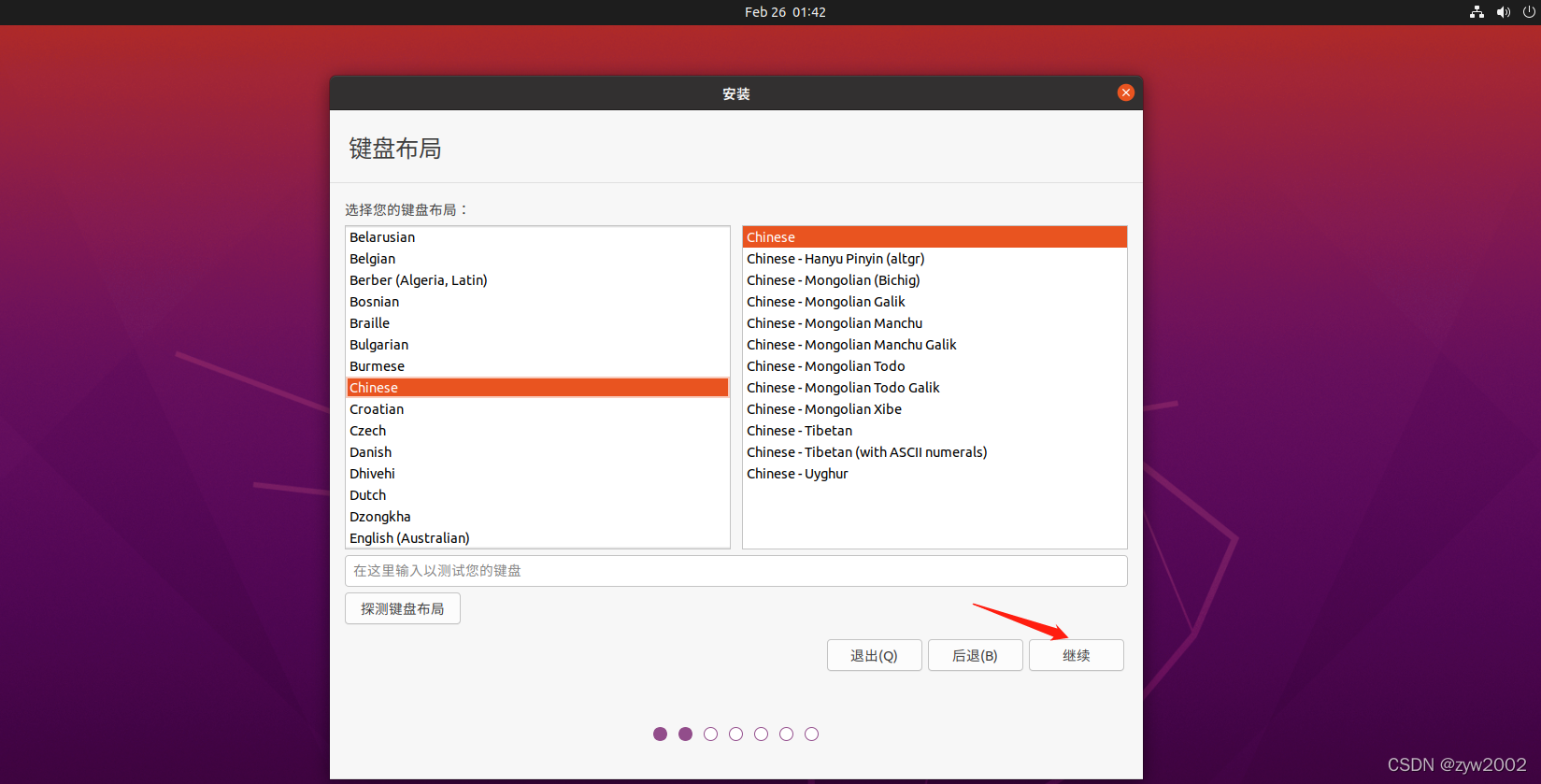Select Chinese - Tibetan (with ASCII numerals)
Viewport: 1541px width, 784px height.
pos(935,452)
